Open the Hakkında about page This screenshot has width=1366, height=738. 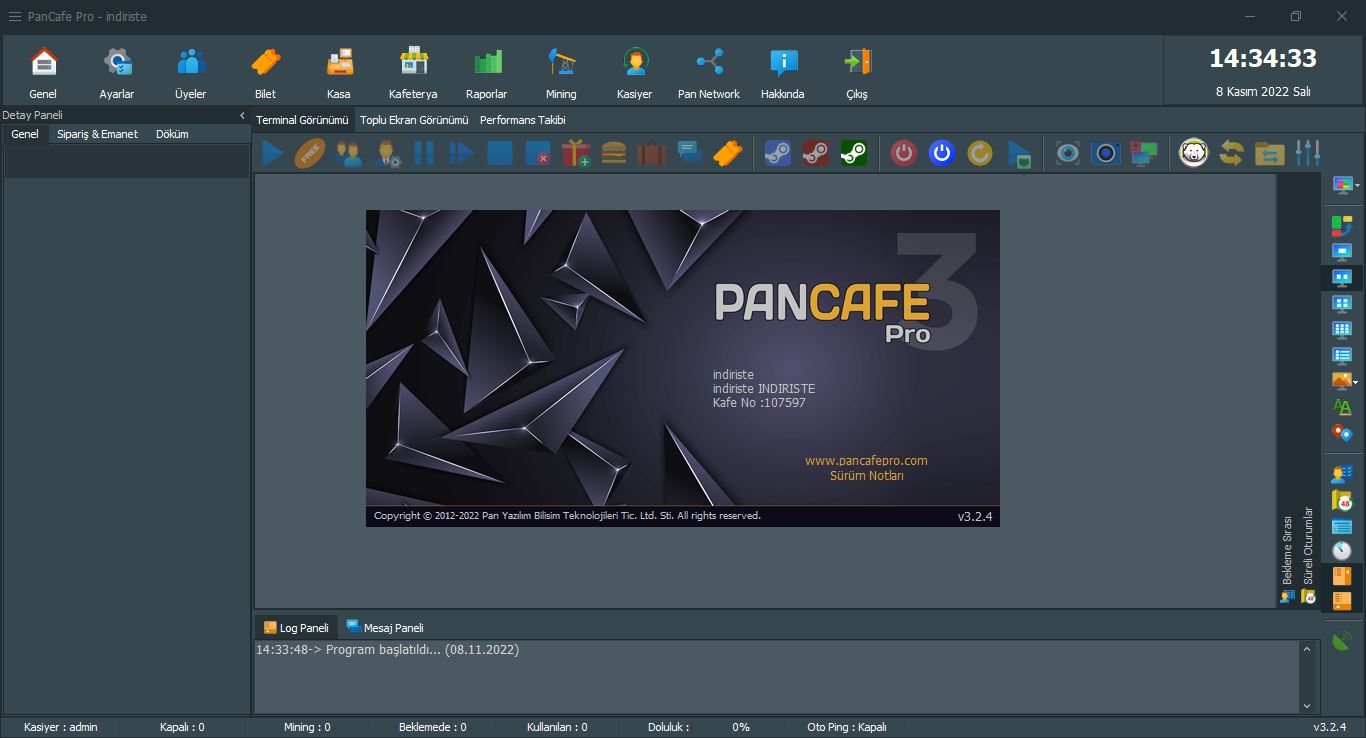(783, 73)
